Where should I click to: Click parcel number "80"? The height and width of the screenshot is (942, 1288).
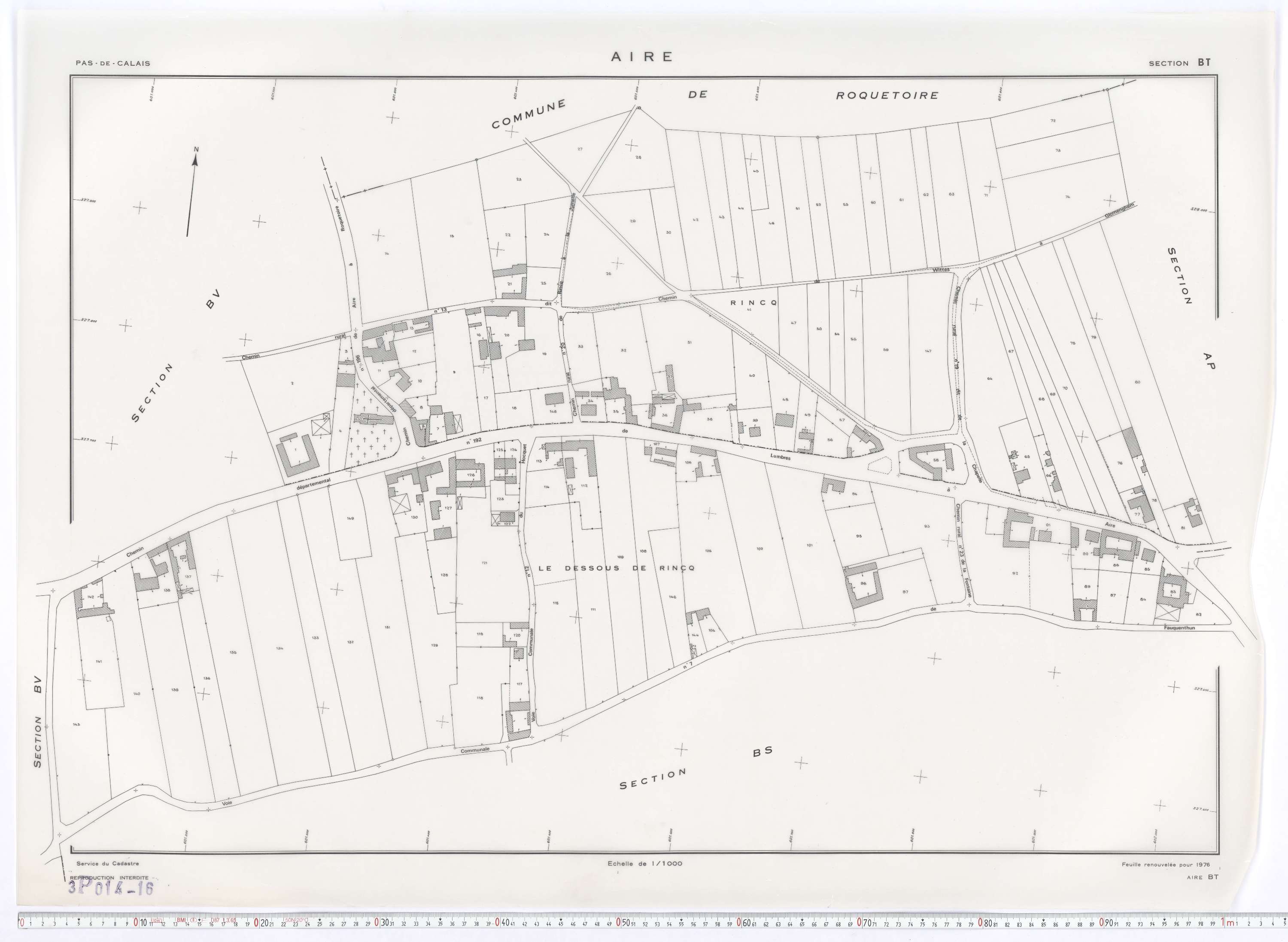(1138, 382)
